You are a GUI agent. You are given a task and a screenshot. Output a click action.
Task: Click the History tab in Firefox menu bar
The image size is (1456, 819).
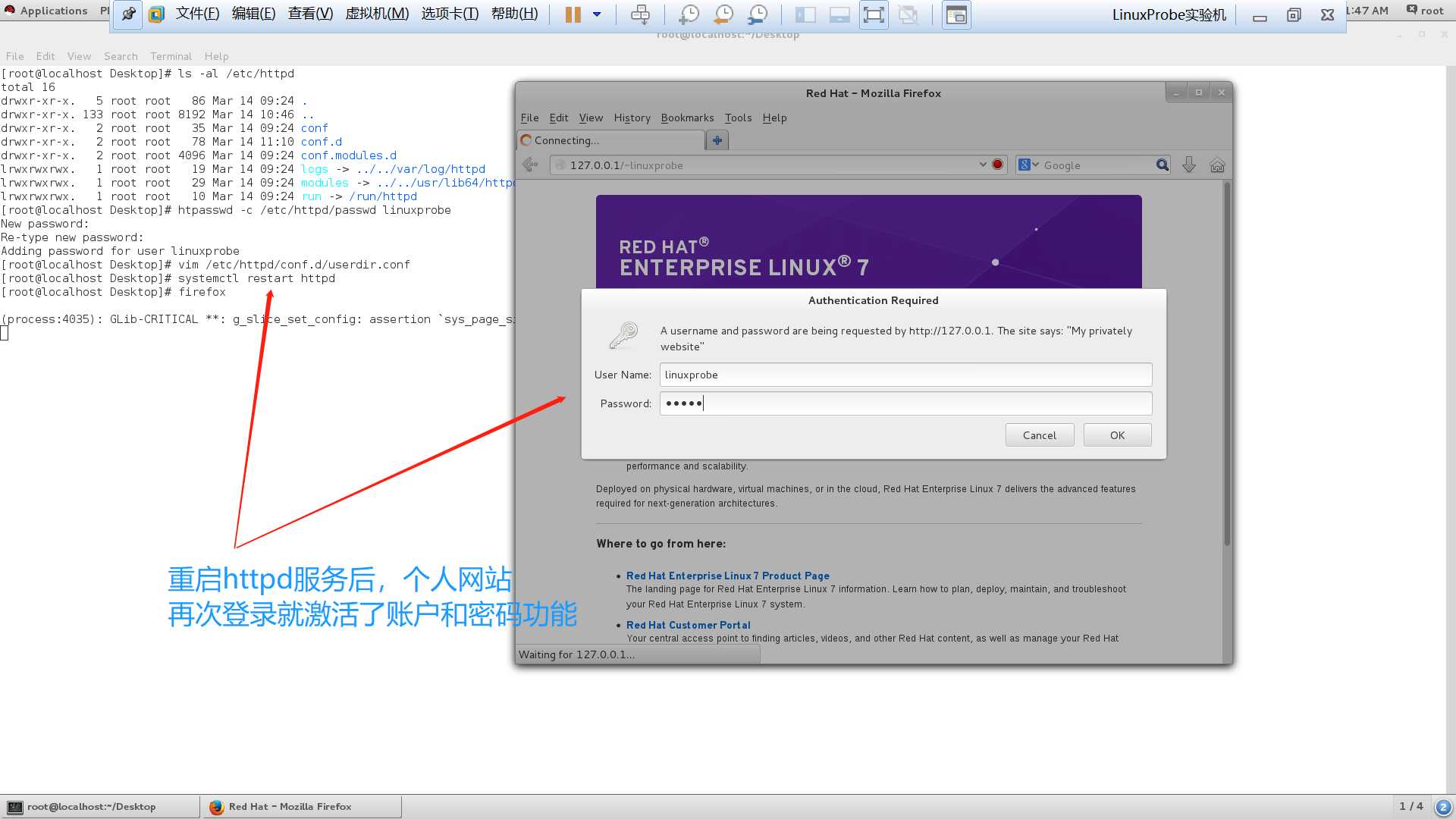pyautogui.click(x=632, y=118)
